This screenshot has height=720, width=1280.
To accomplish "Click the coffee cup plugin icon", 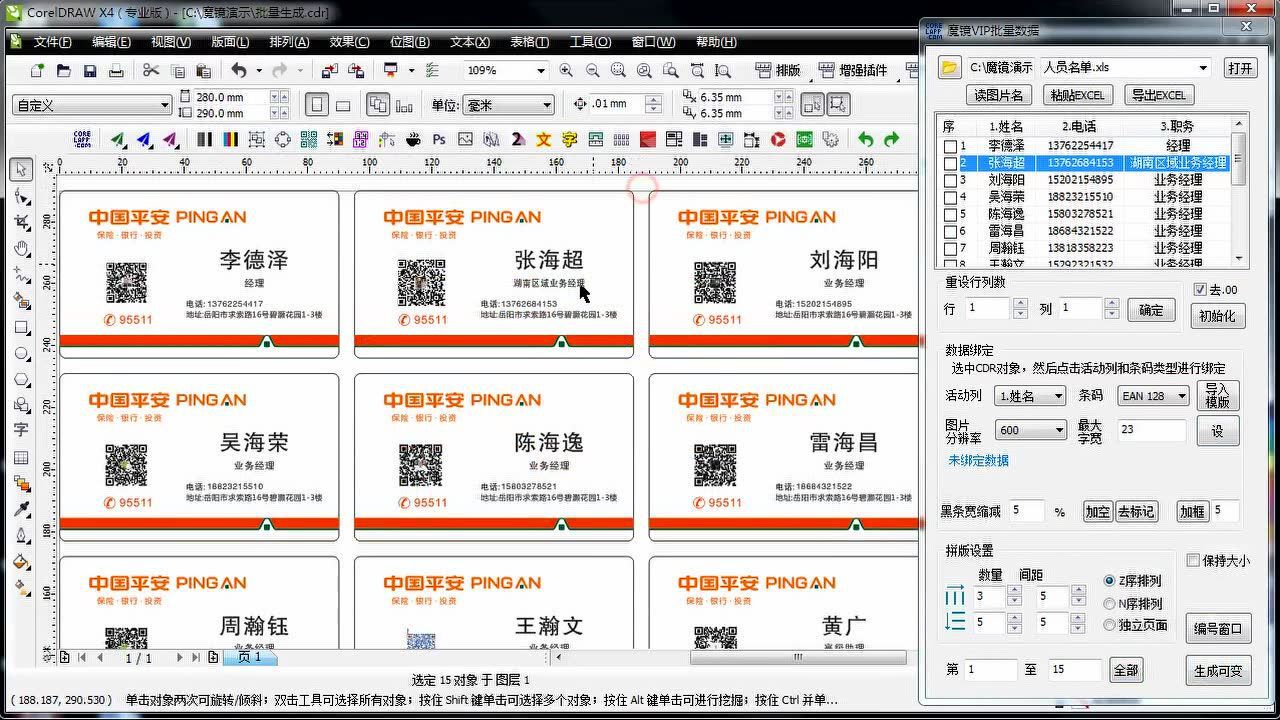I will click(x=412, y=139).
